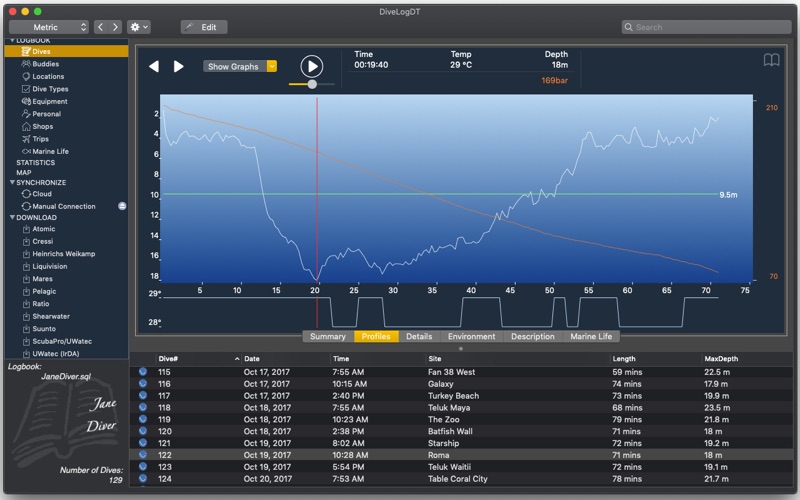
Task: Play the dive profile animation
Action: coord(311,66)
